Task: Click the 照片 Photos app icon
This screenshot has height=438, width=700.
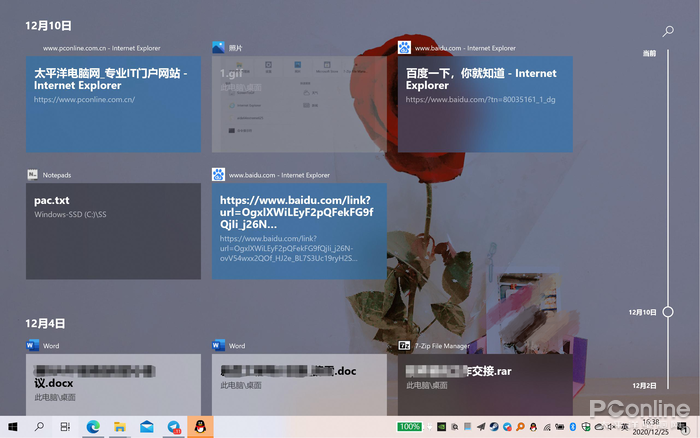Action: pyautogui.click(x=218, y=47)
